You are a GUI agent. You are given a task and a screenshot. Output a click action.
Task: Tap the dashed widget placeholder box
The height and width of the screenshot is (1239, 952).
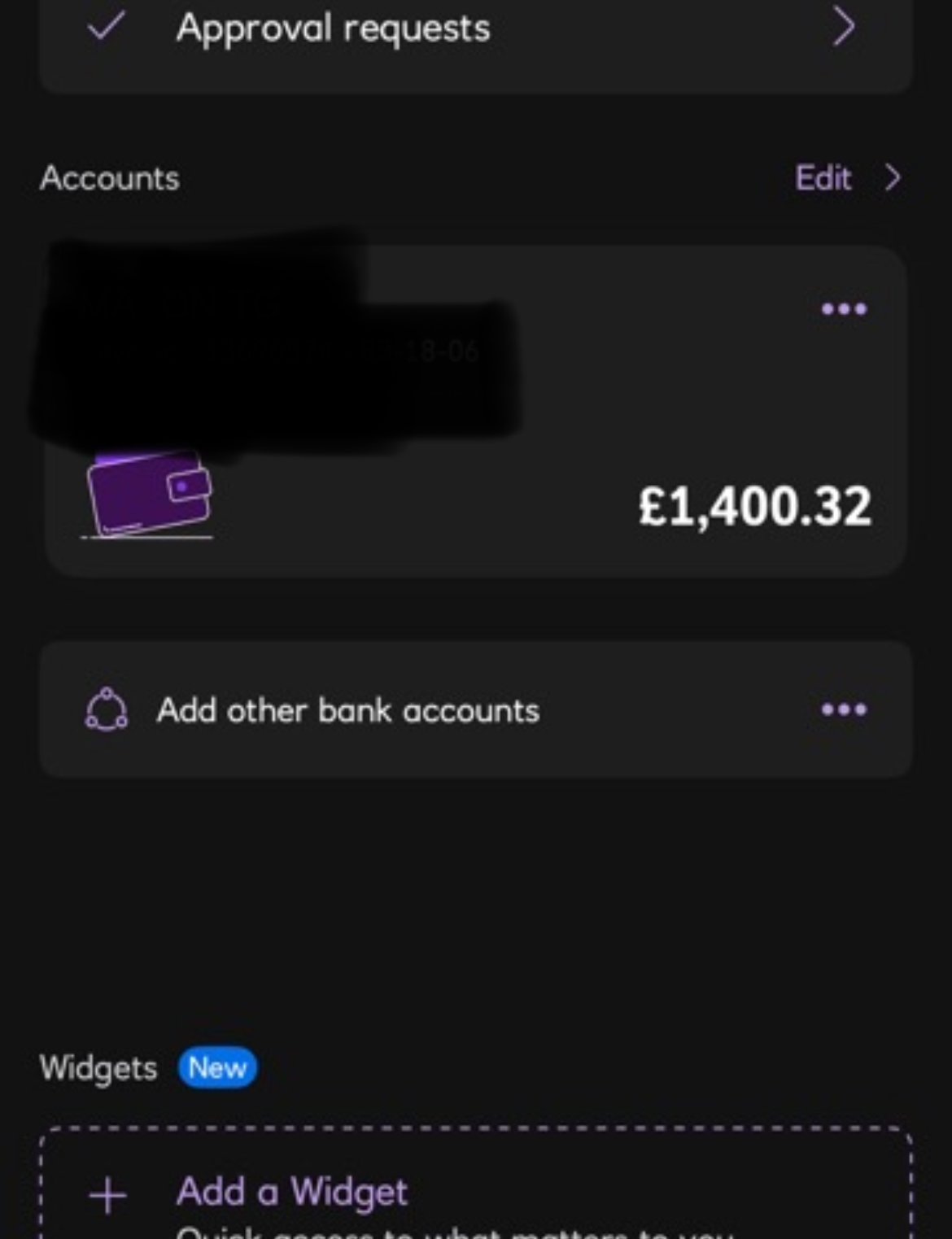point(476,1183)
